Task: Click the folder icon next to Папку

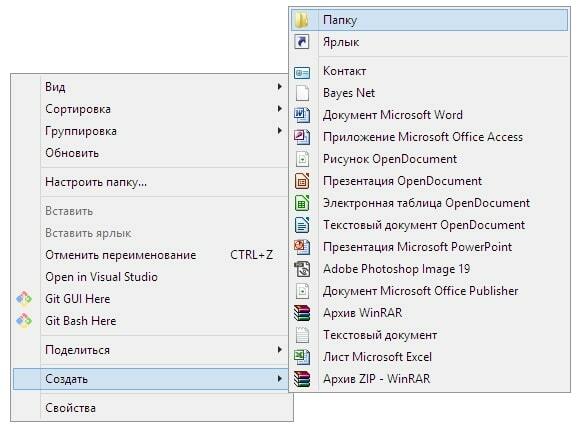Action: [302, 20]
